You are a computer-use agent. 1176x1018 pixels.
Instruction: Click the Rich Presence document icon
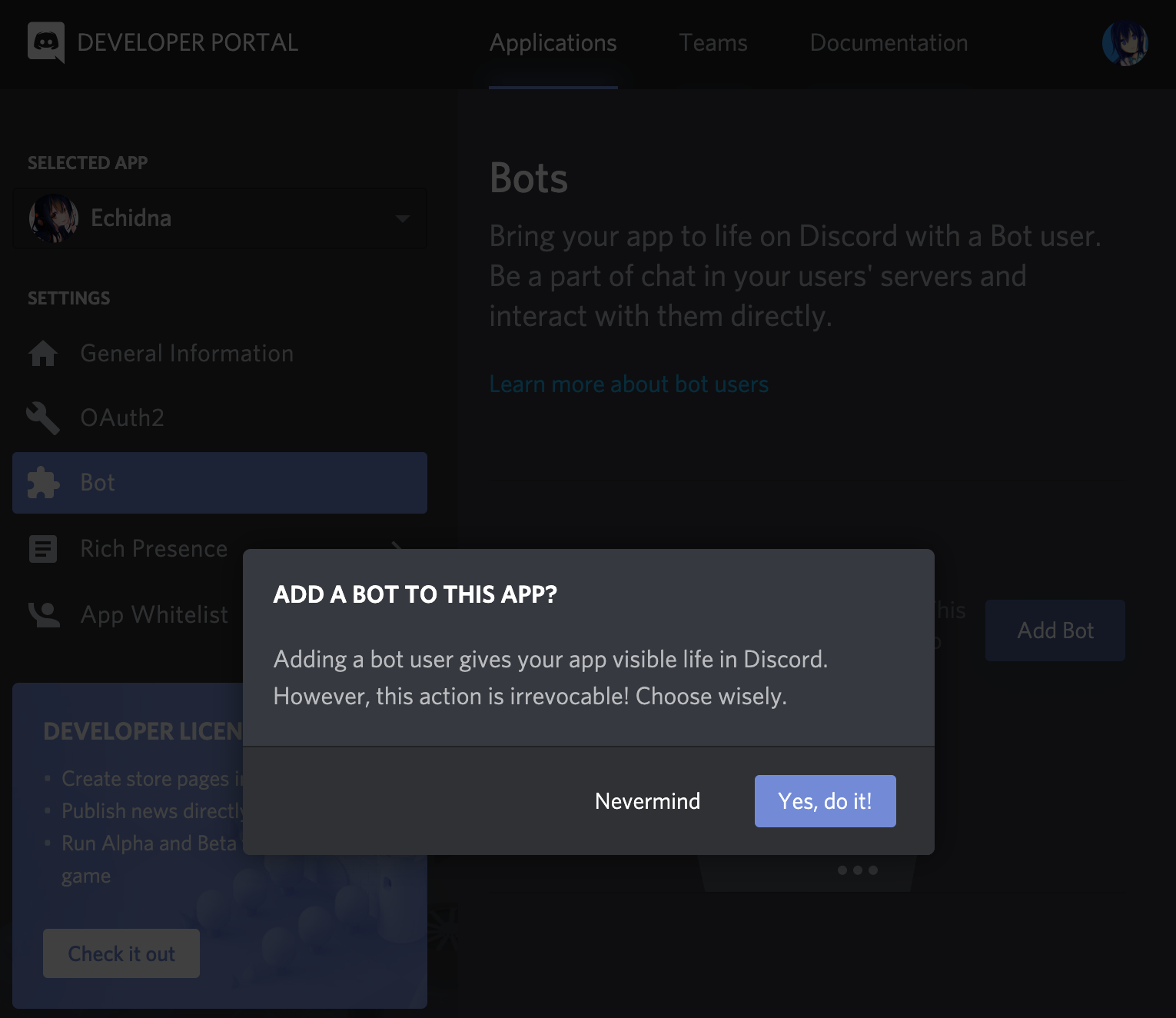click(x=43, y=549)
